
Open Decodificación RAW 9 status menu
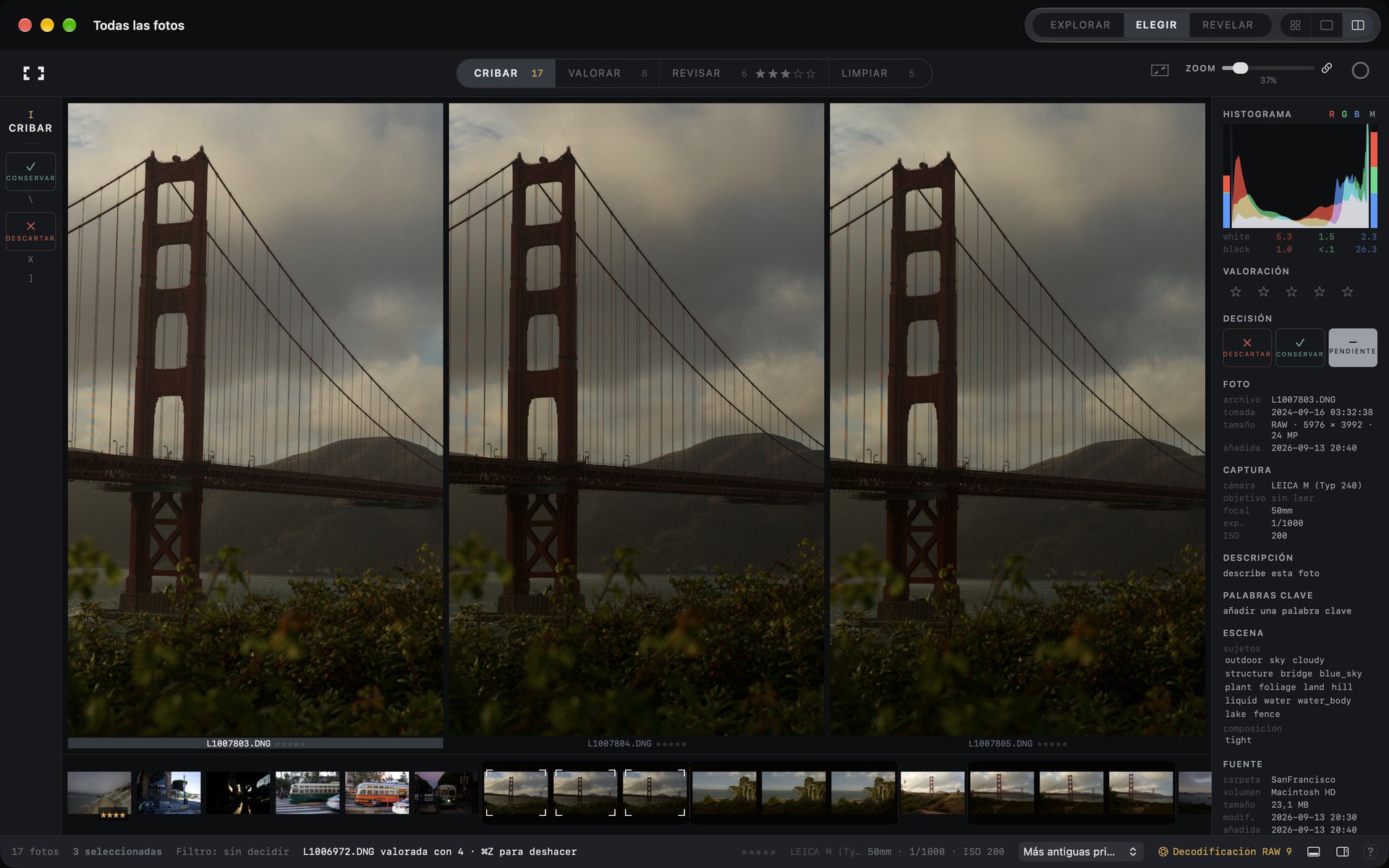tap(1225, 851)
